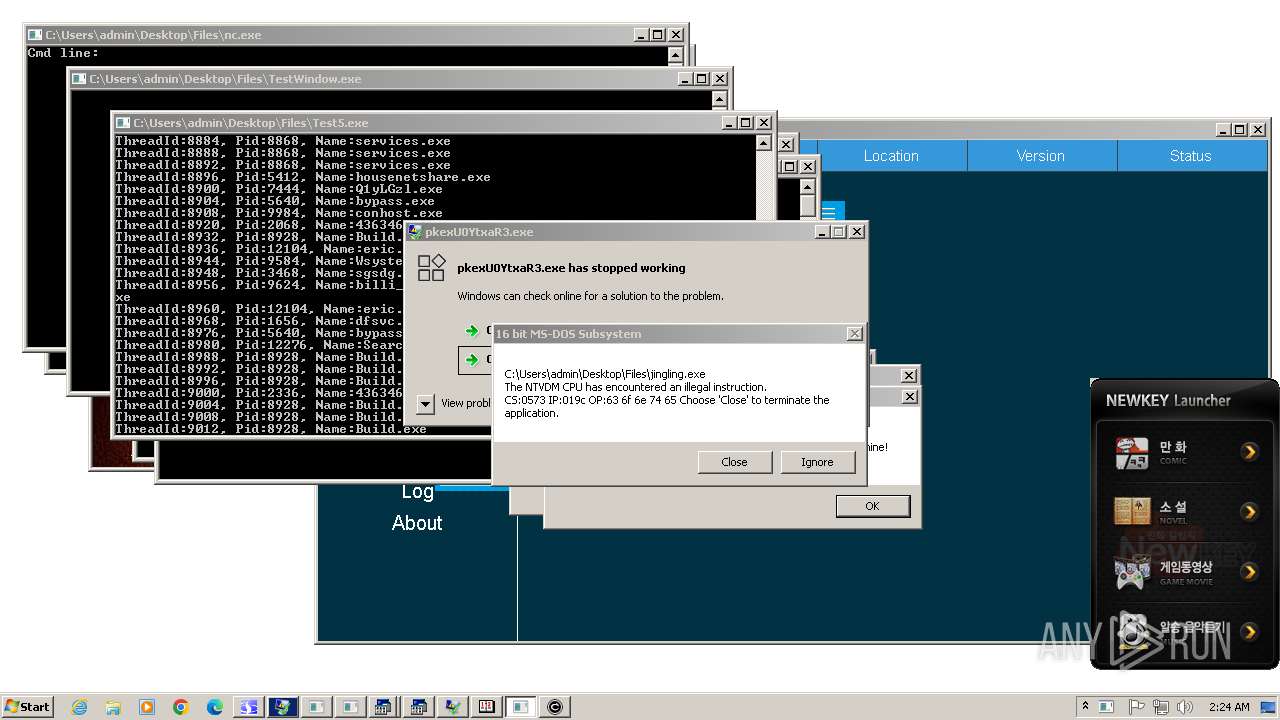Expand View problem details arrow in crash dialog
Image resolution: width=1280 pixels, height=720 pixels.
(425, 403)
